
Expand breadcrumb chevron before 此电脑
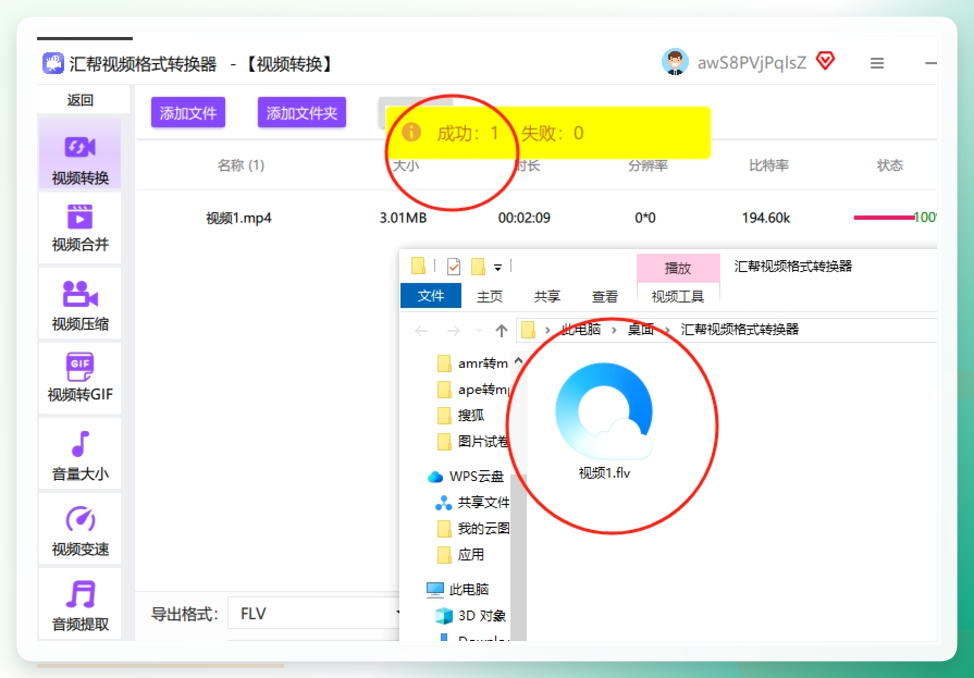(x=547, y=329)
